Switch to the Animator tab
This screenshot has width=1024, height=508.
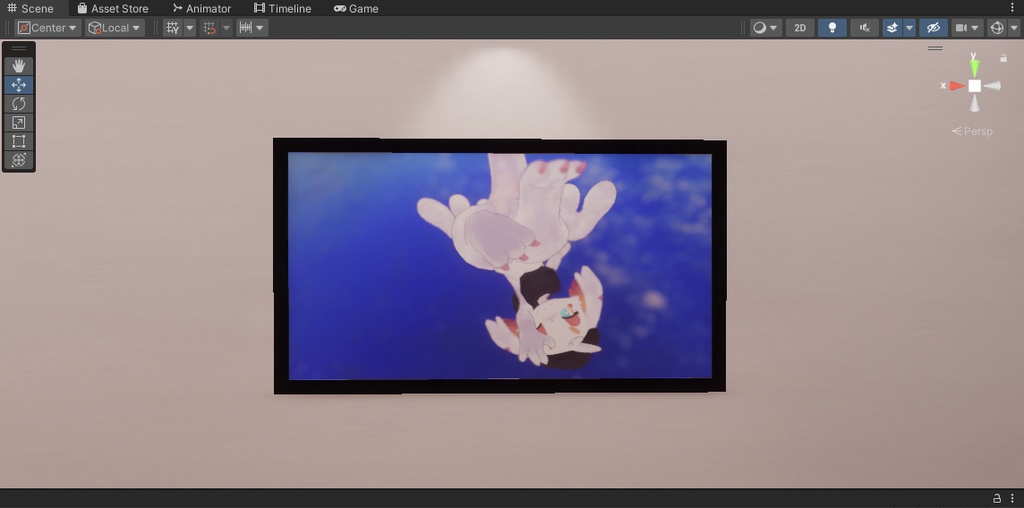click(201, 8)
